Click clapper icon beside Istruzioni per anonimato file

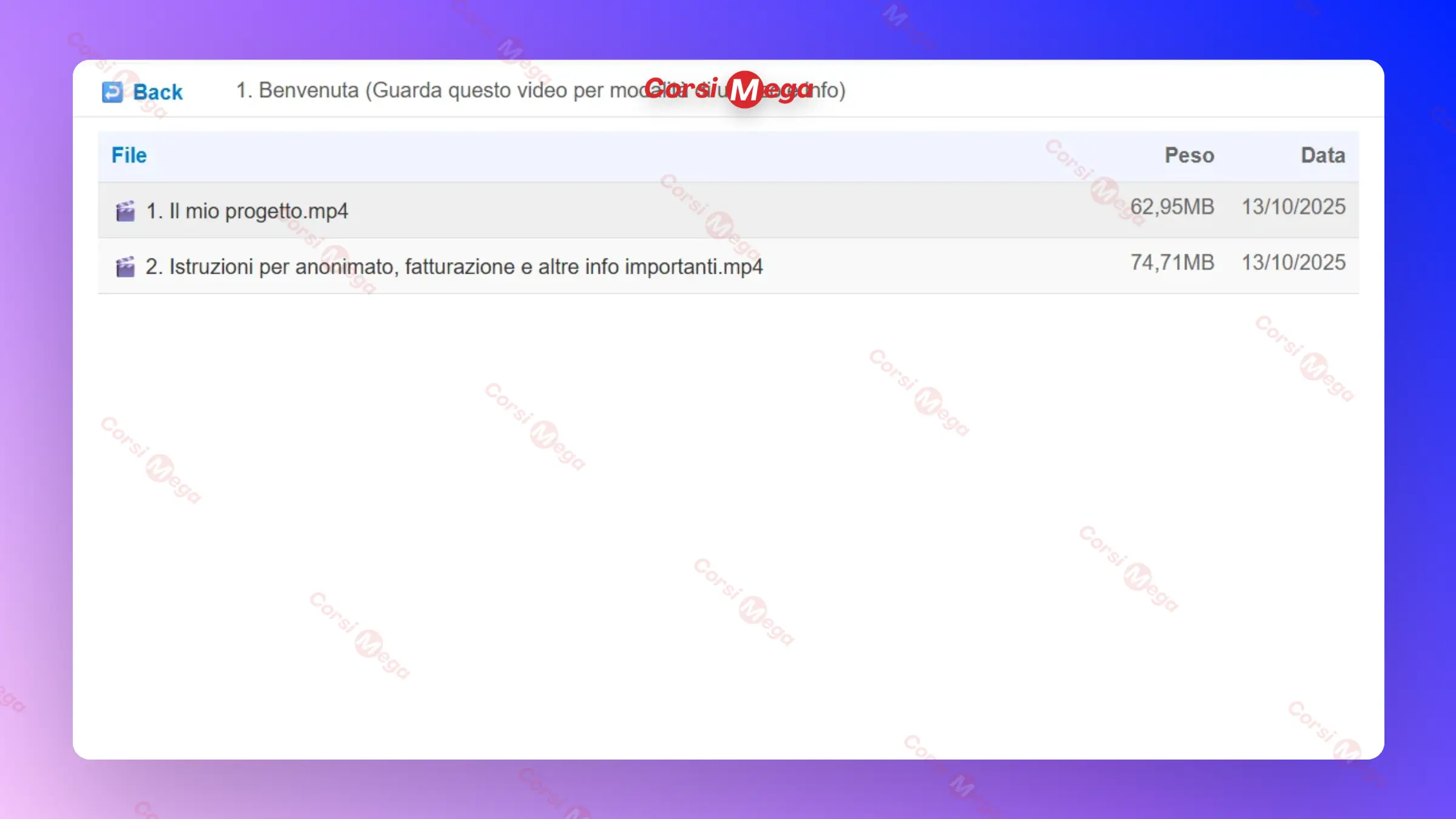(125, 267)
